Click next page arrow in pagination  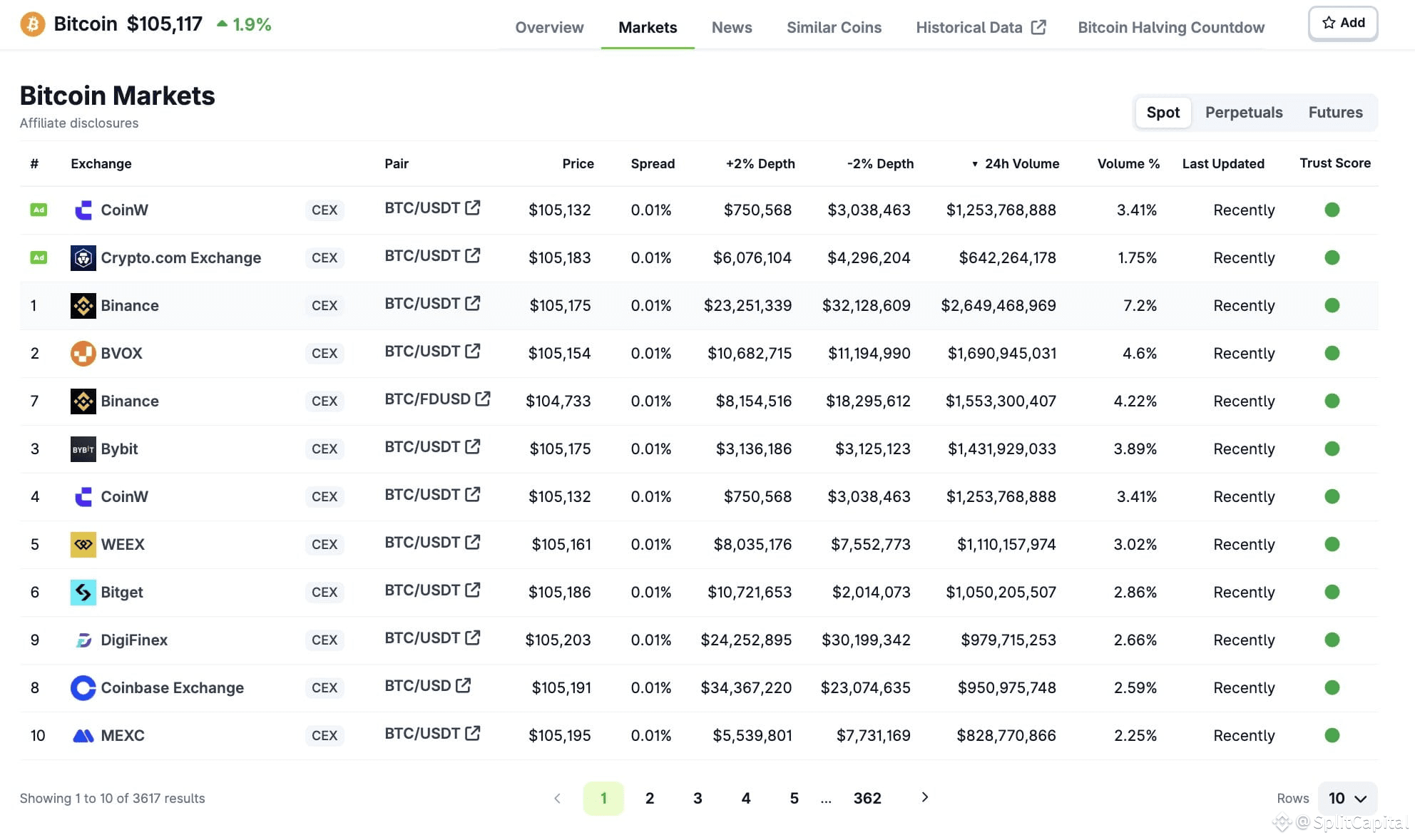pyautogui.click(x=925, y=797)
